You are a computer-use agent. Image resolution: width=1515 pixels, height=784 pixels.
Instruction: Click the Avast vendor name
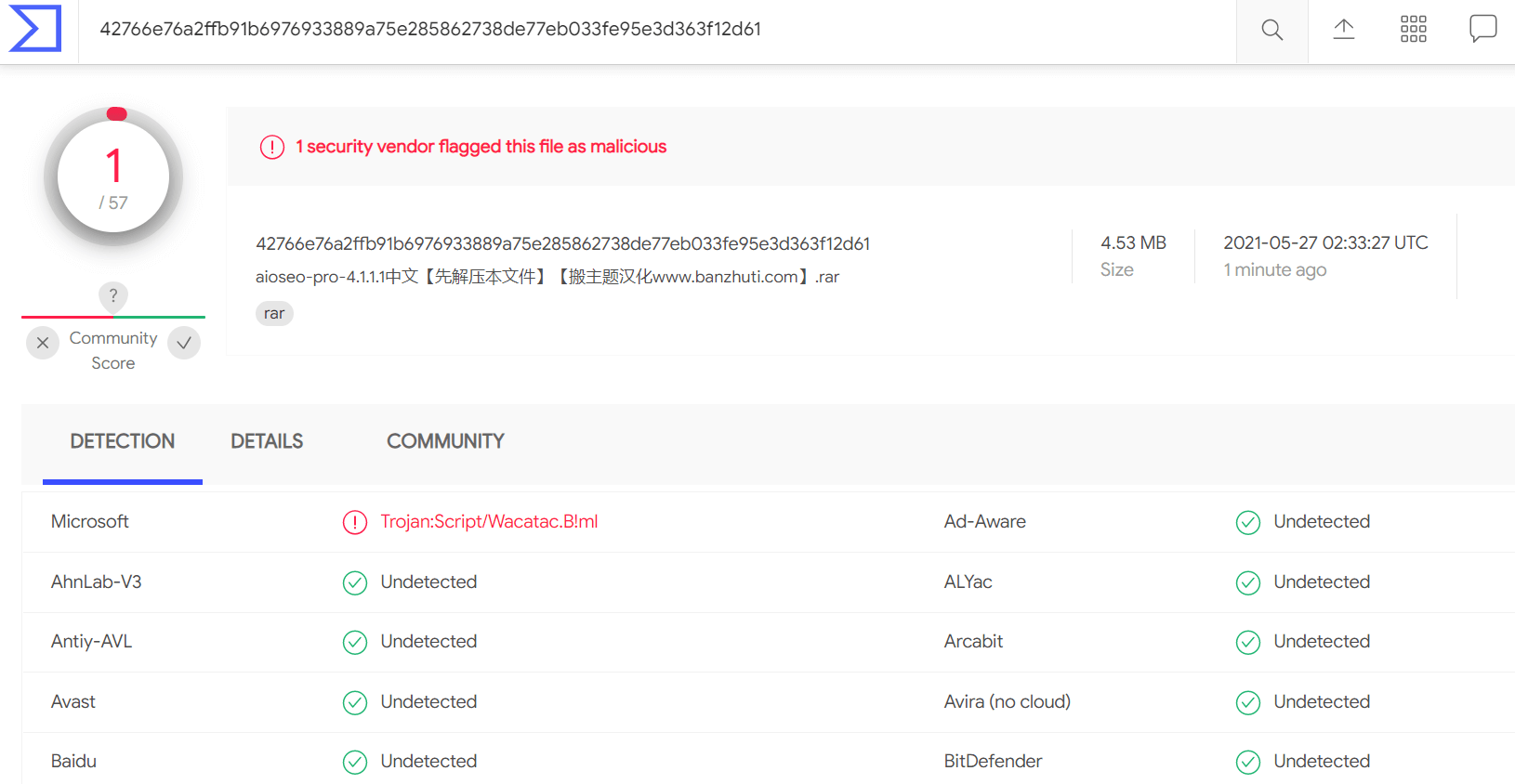pyautogui.click(x=73, y=701)
